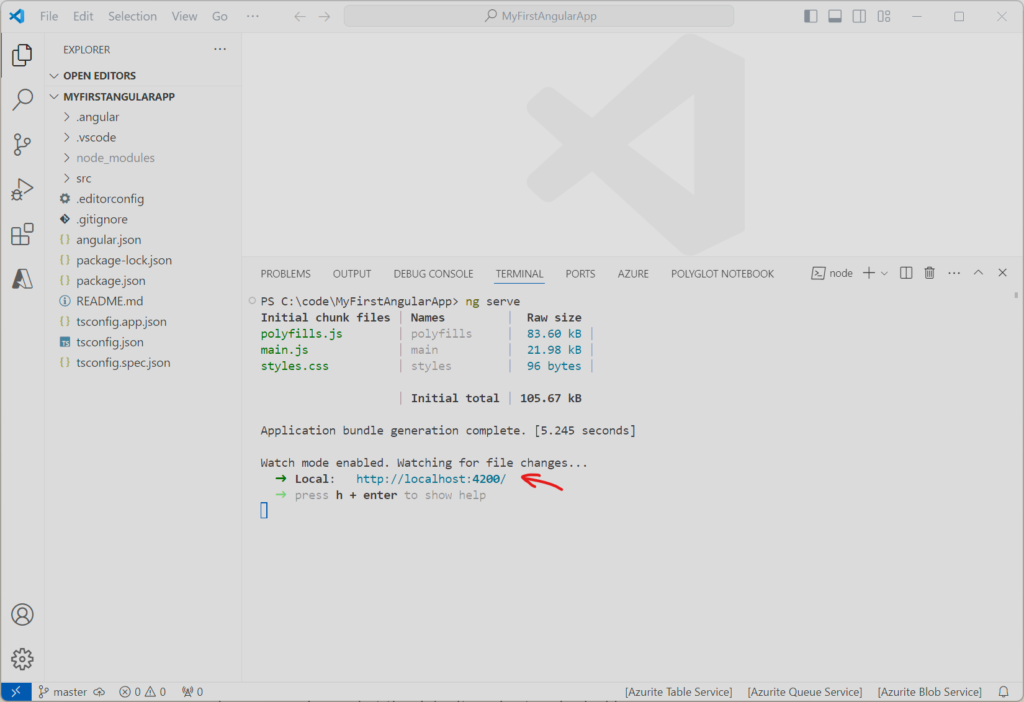Expand the node_modules folder

115,158
